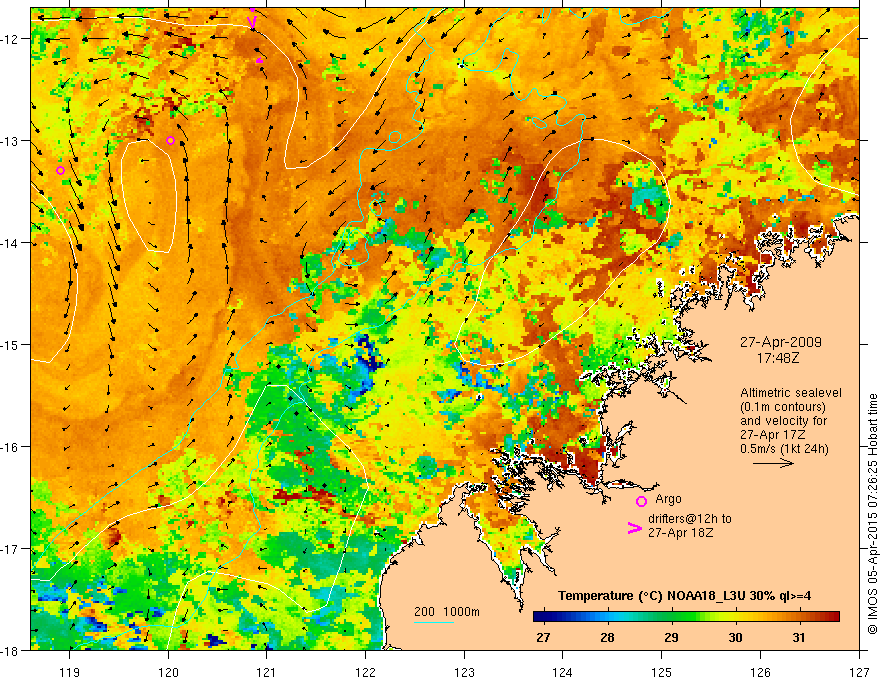Click the cyan depth contour legend line
The height and width of the screenshot is (680, 880).
(x=434, y=624)
